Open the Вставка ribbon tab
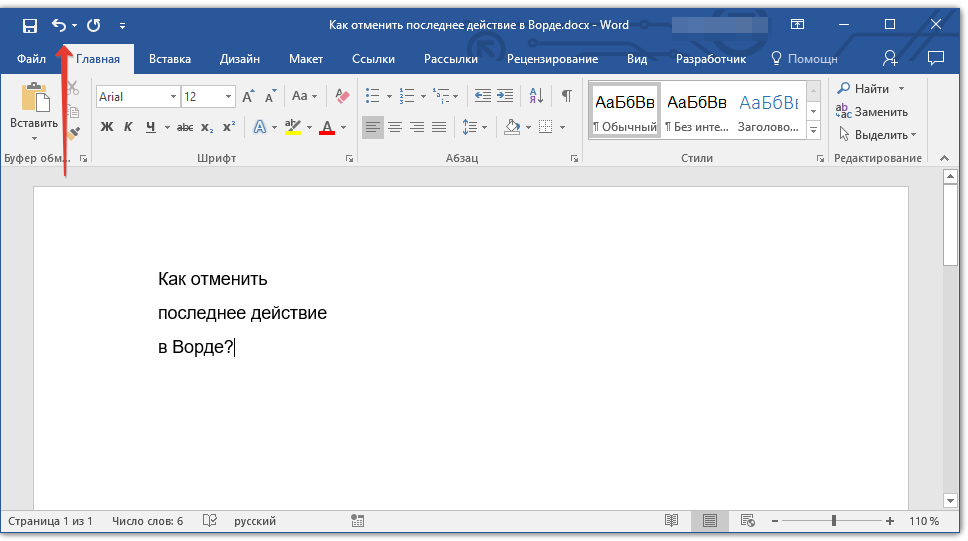Viewport: 968px width, 541px height. coord(170,59)
